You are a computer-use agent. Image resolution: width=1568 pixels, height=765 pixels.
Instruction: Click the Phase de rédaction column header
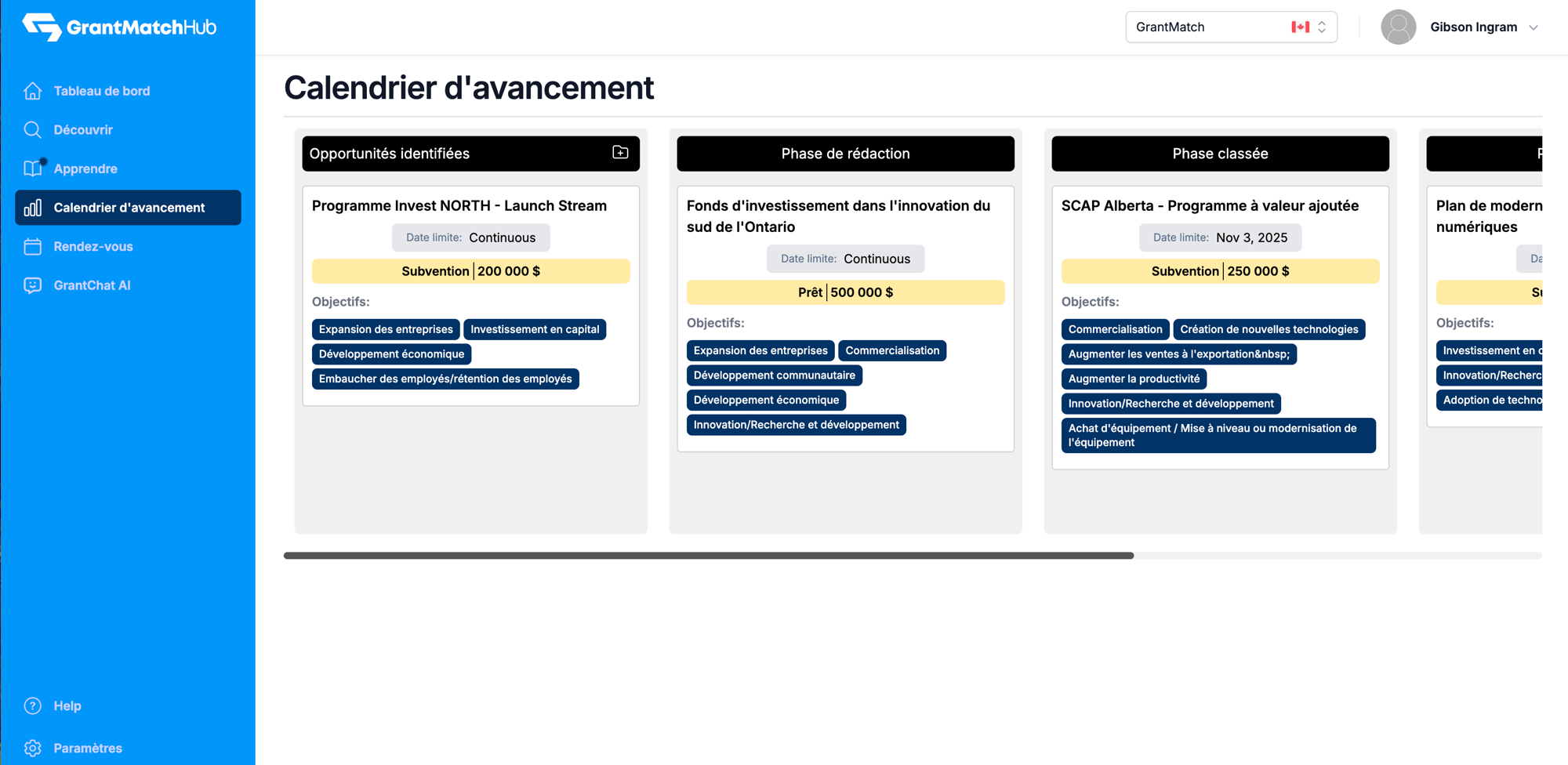(845, 154)
